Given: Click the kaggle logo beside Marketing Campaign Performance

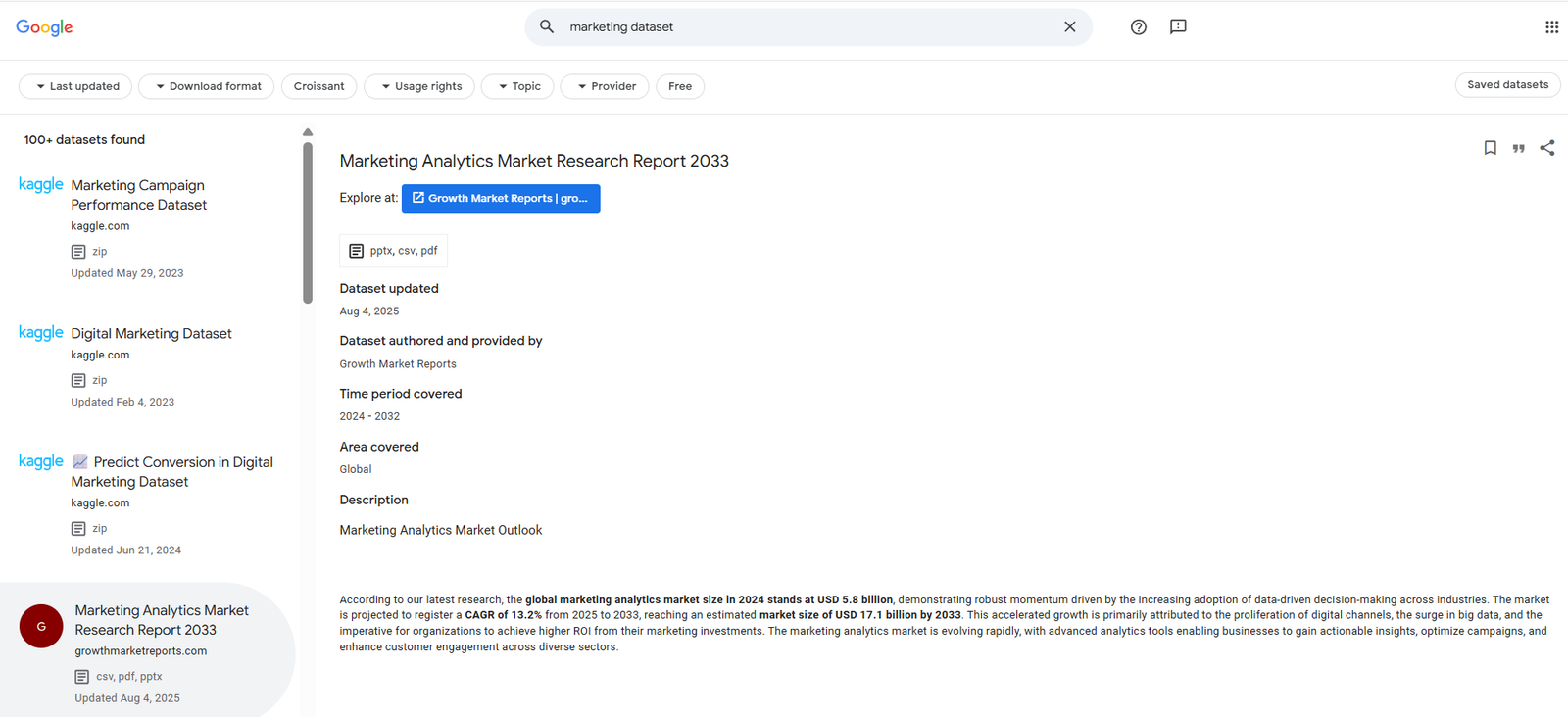Looking at the screenshot, I should pos(41,184).
